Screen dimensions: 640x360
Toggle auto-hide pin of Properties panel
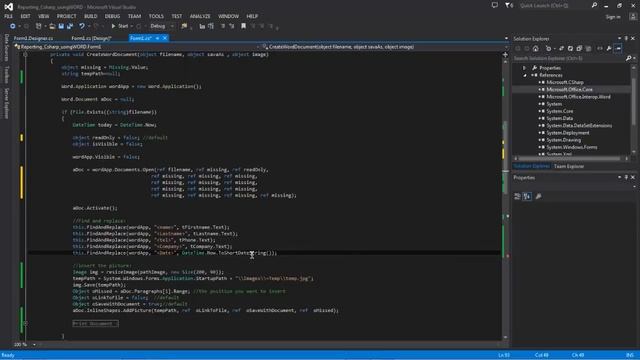pyautogui.click(x=626, y=178)
